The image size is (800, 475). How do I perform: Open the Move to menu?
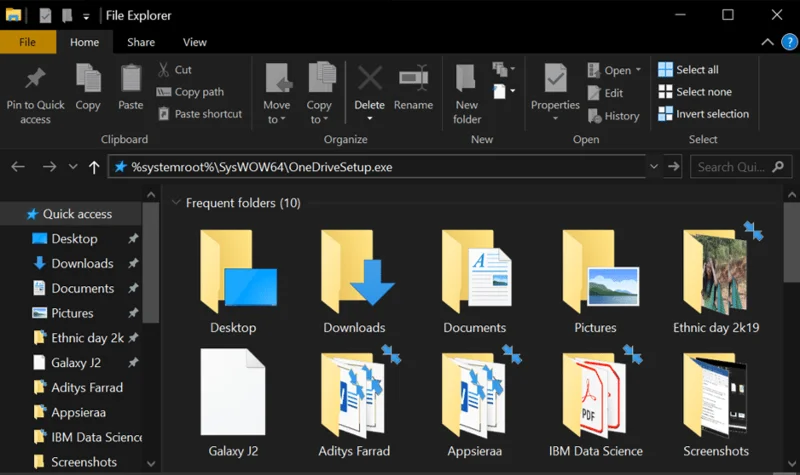tap(277, 94)
